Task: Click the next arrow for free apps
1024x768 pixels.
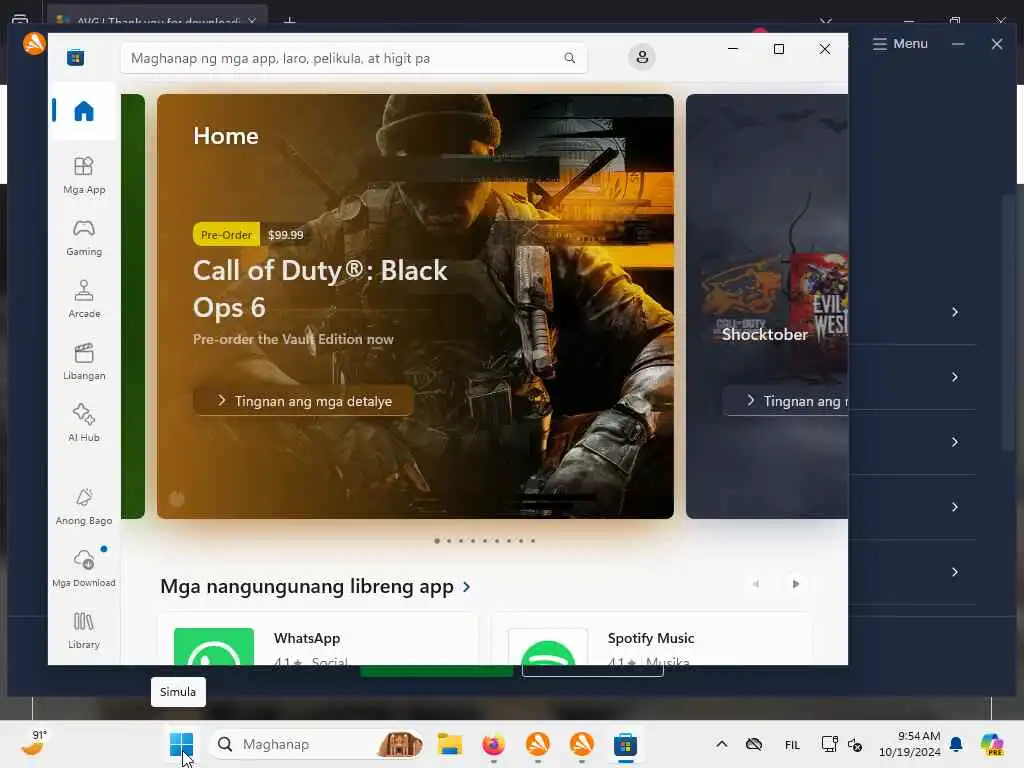Action: point(795,584)
